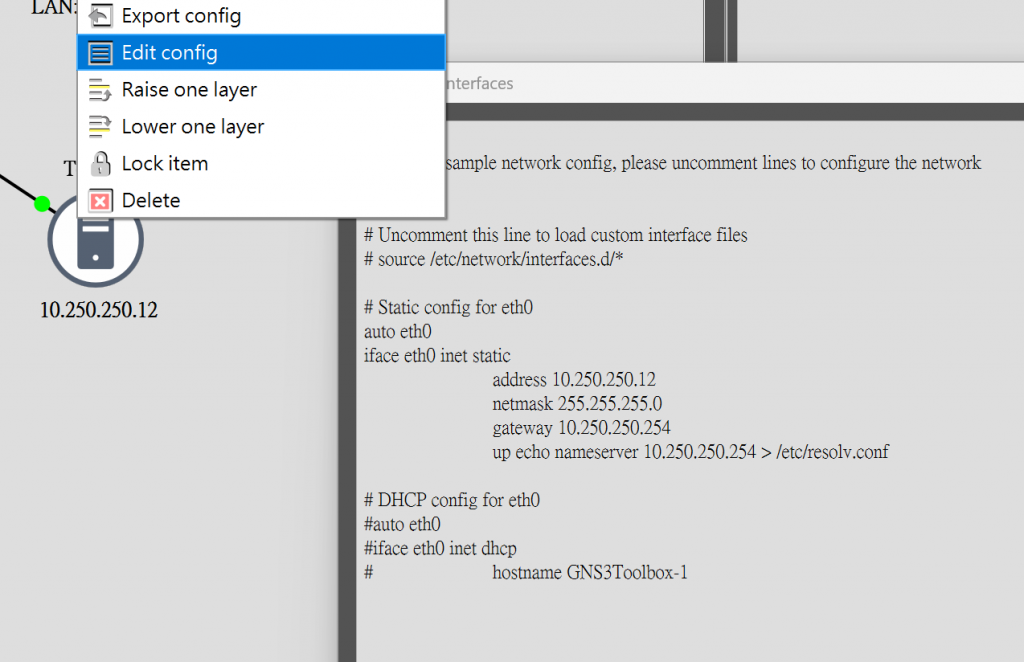
Task: Click the interfaces editor window title bar
Action: [x=735, y=84]
